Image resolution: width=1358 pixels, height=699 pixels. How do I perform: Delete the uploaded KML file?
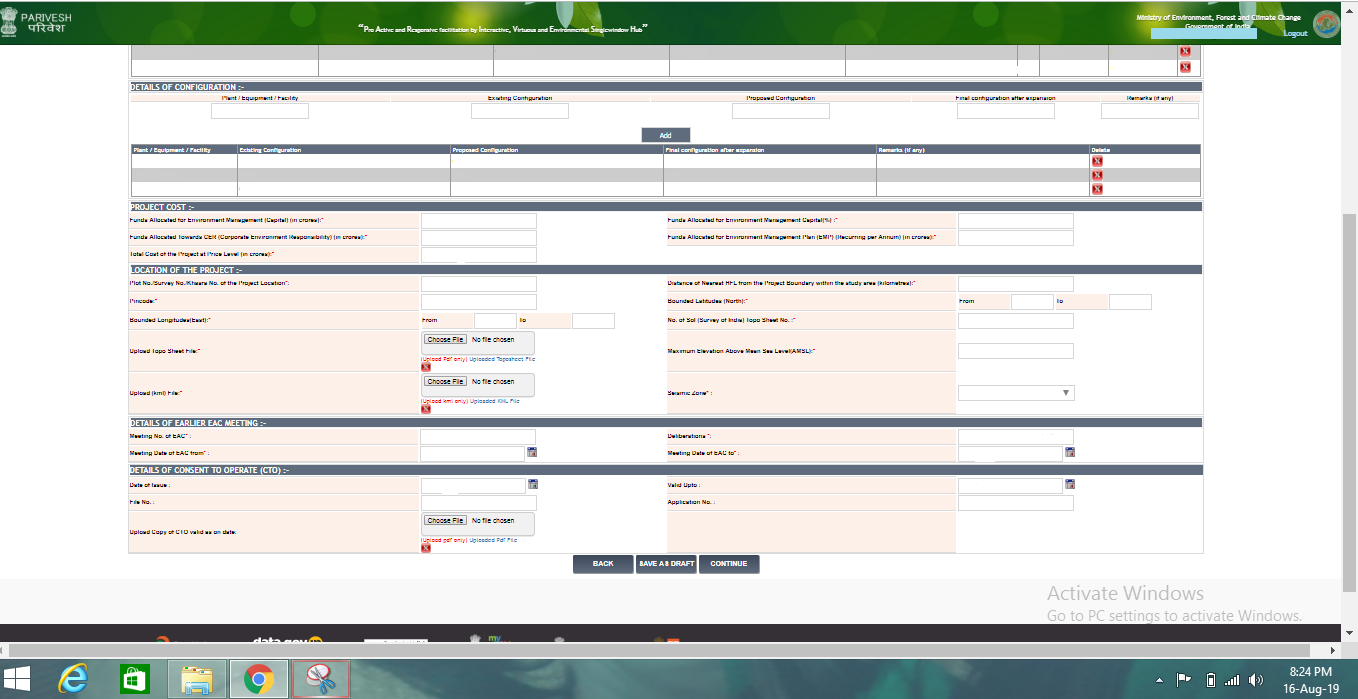(426, 409)
